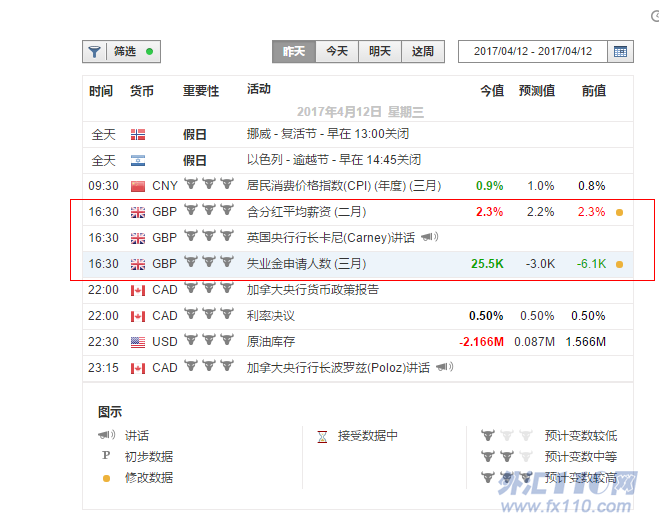Click UK flag in 失业金申请人数 row
Viewport: 659px width, 524px height.
tap(138, 264)
